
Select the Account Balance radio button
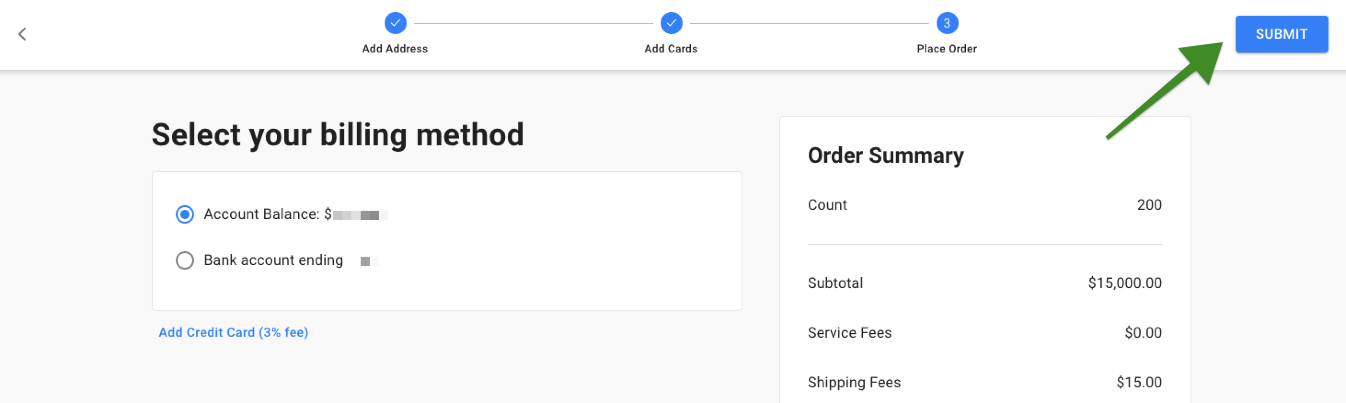pos(184,214)
